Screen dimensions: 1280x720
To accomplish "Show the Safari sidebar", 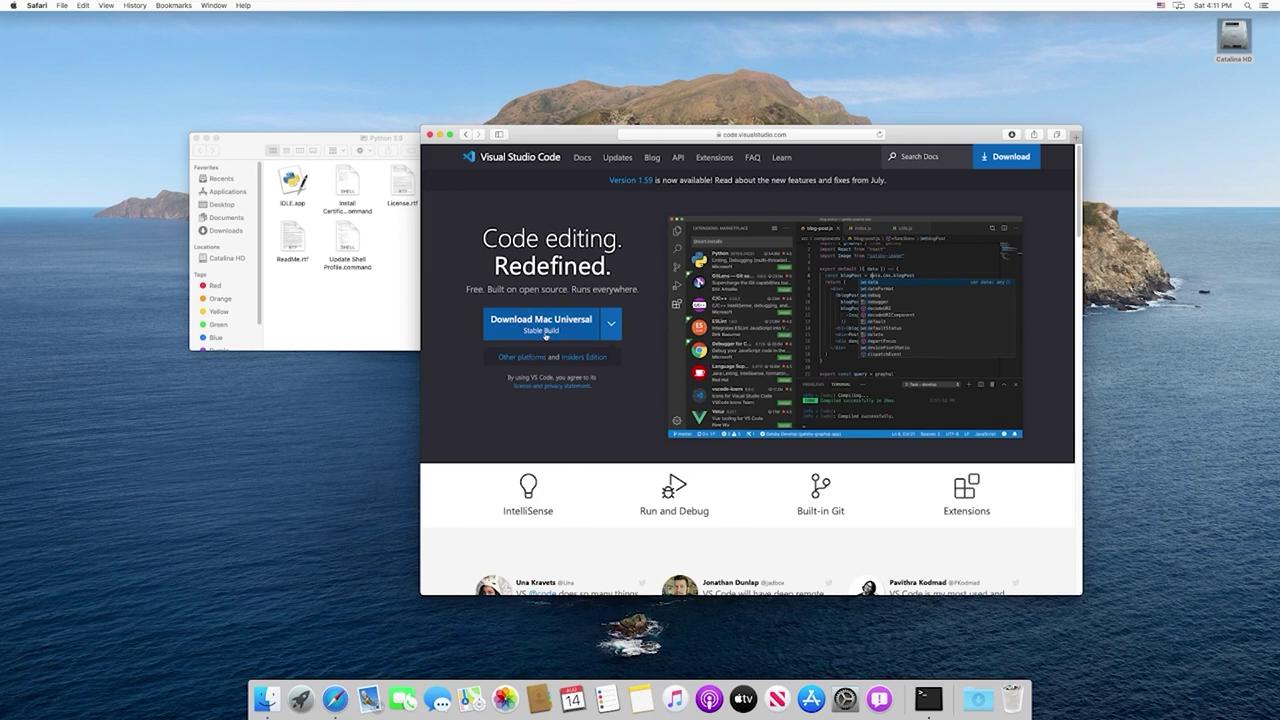I will pyautogui.click(x=499, y=134).
